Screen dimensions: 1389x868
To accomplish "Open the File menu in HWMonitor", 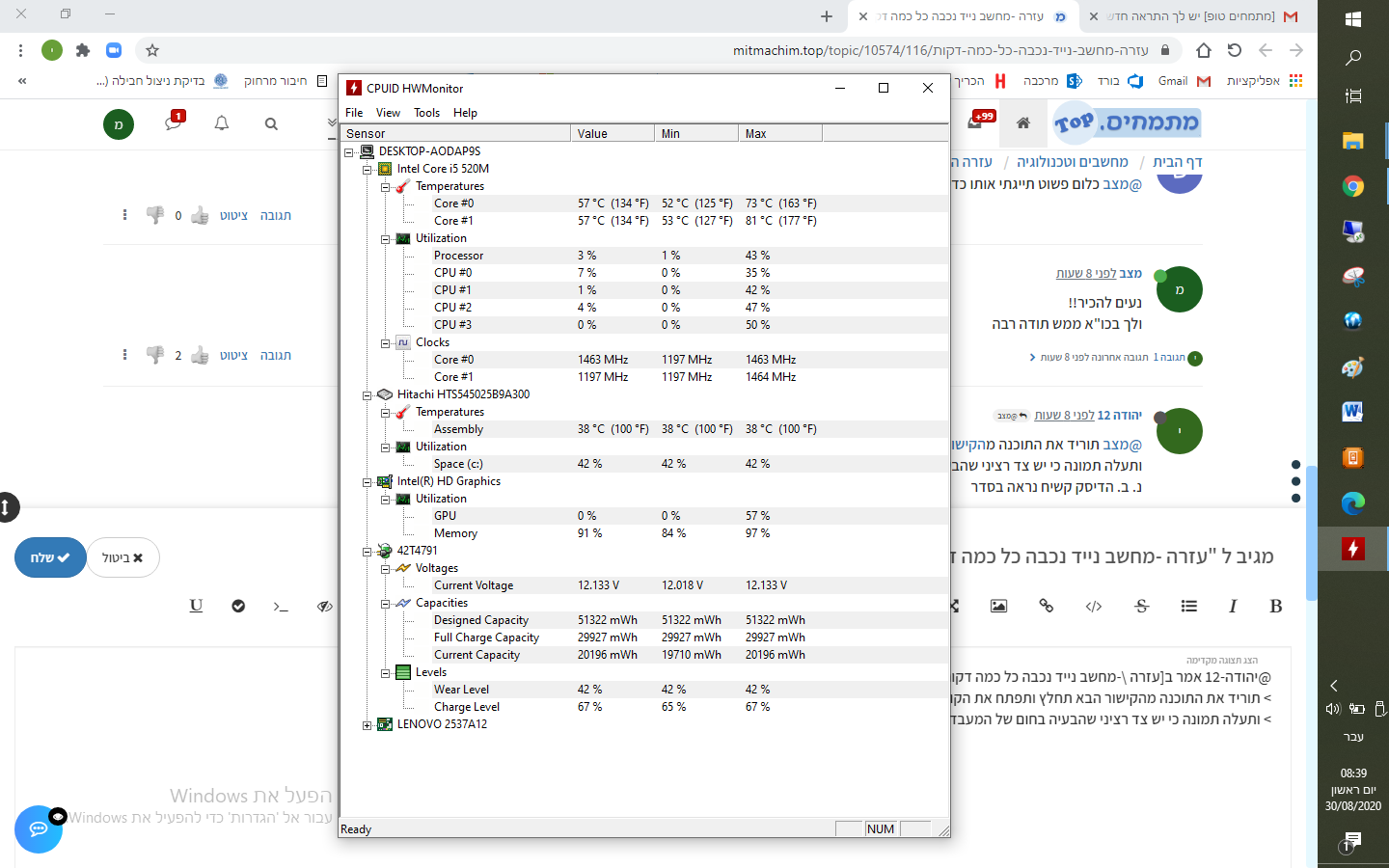I will 354,113.
